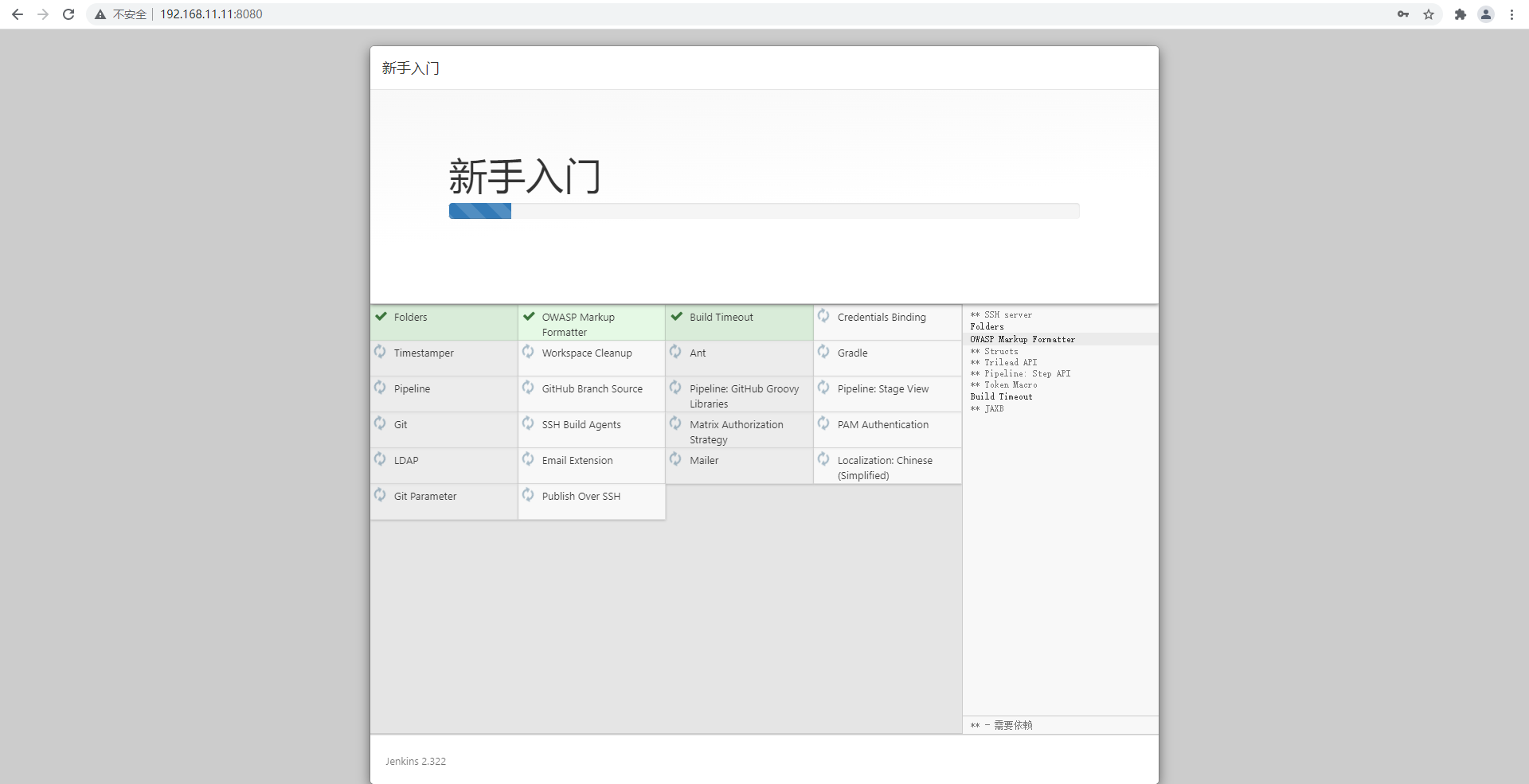The width and height of the screenshot is (1529, 784).
Task: Click the browser back arrow
Action: 18,14
